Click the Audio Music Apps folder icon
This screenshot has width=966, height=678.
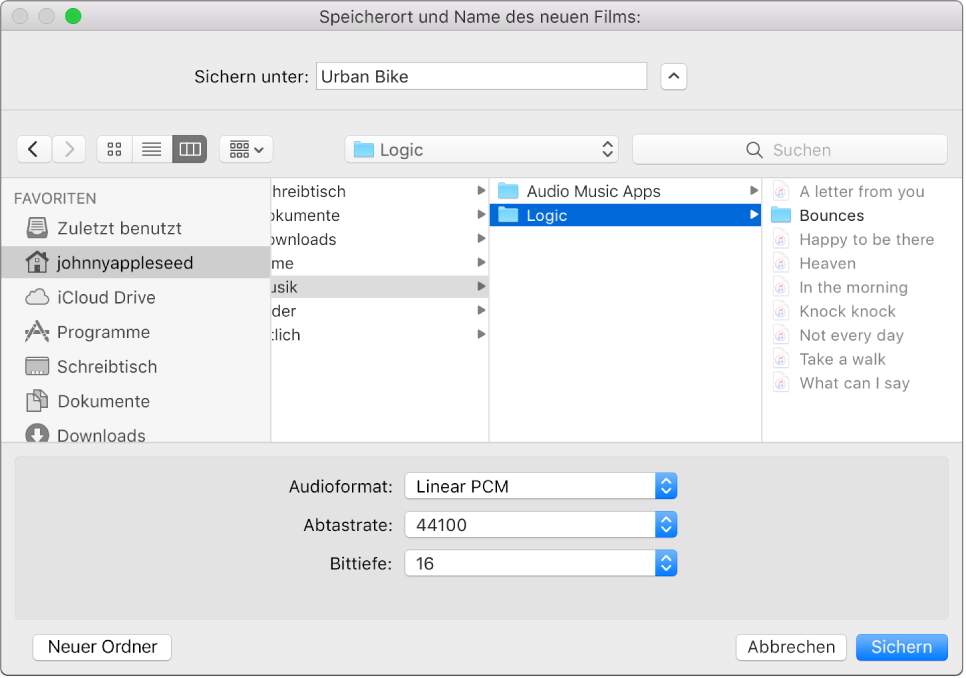point(508,191)
